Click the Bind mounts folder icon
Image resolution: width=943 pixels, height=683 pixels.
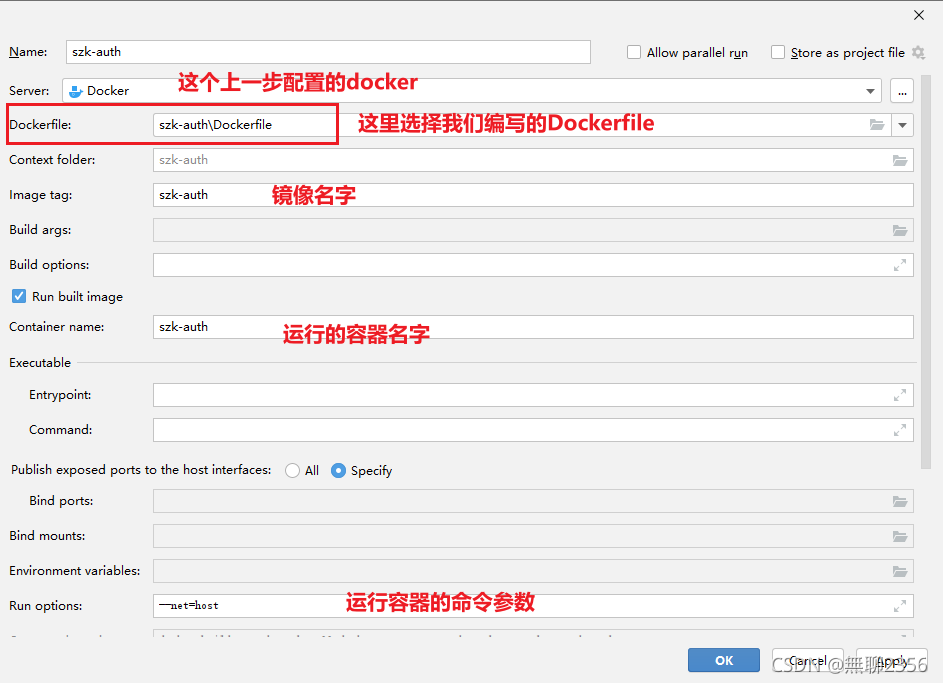(x=901, y=536)
